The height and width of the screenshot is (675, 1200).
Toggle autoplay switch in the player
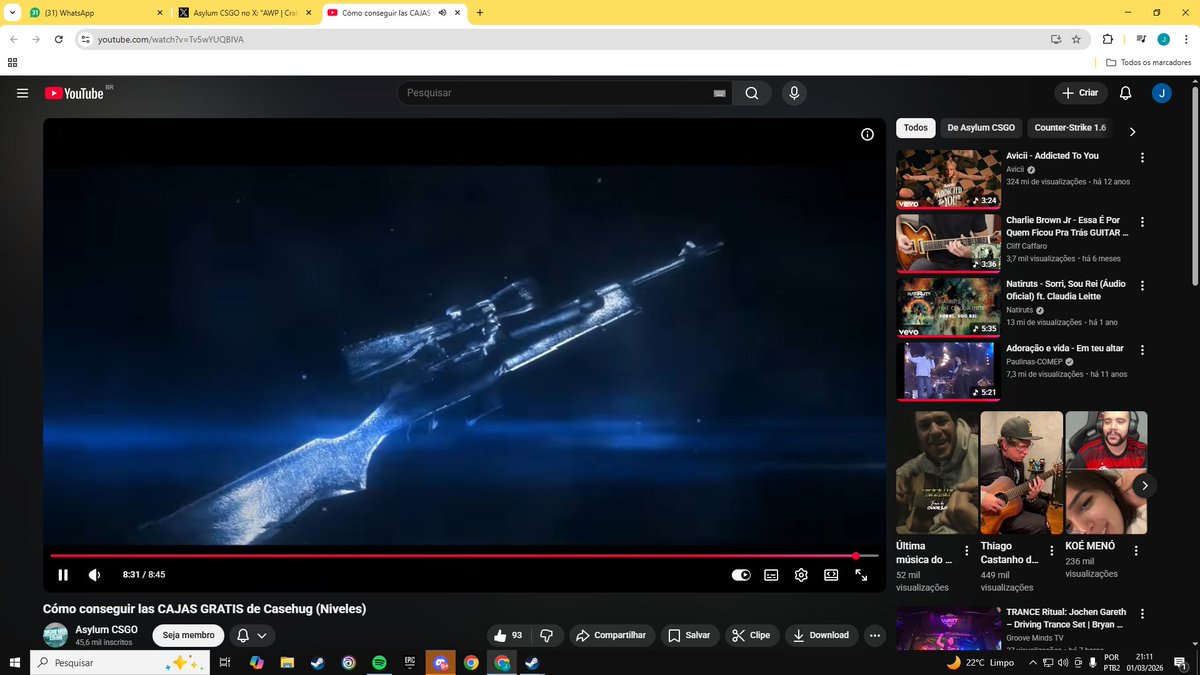click(x=741, y=575)
